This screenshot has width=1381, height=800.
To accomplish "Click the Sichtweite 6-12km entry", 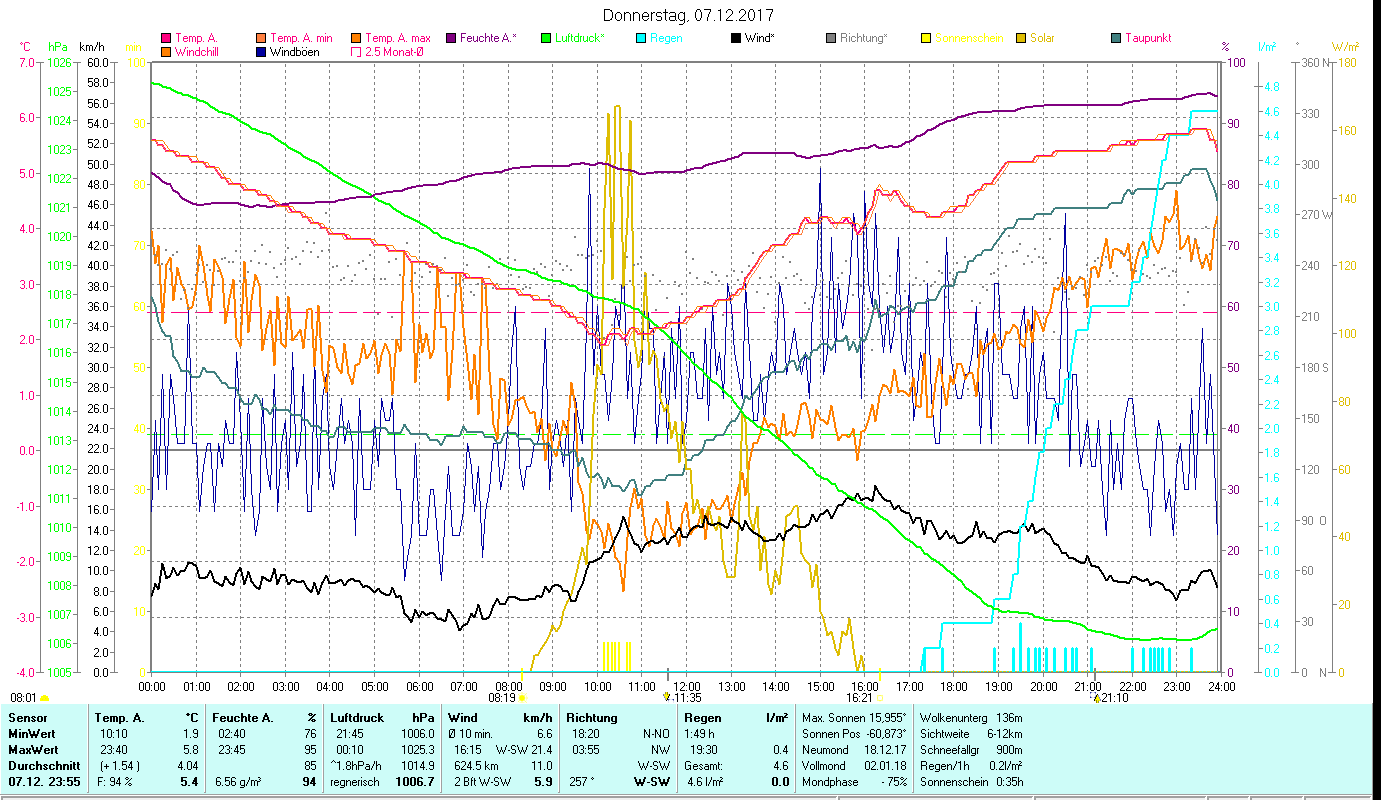I will (x=971, y=734).
